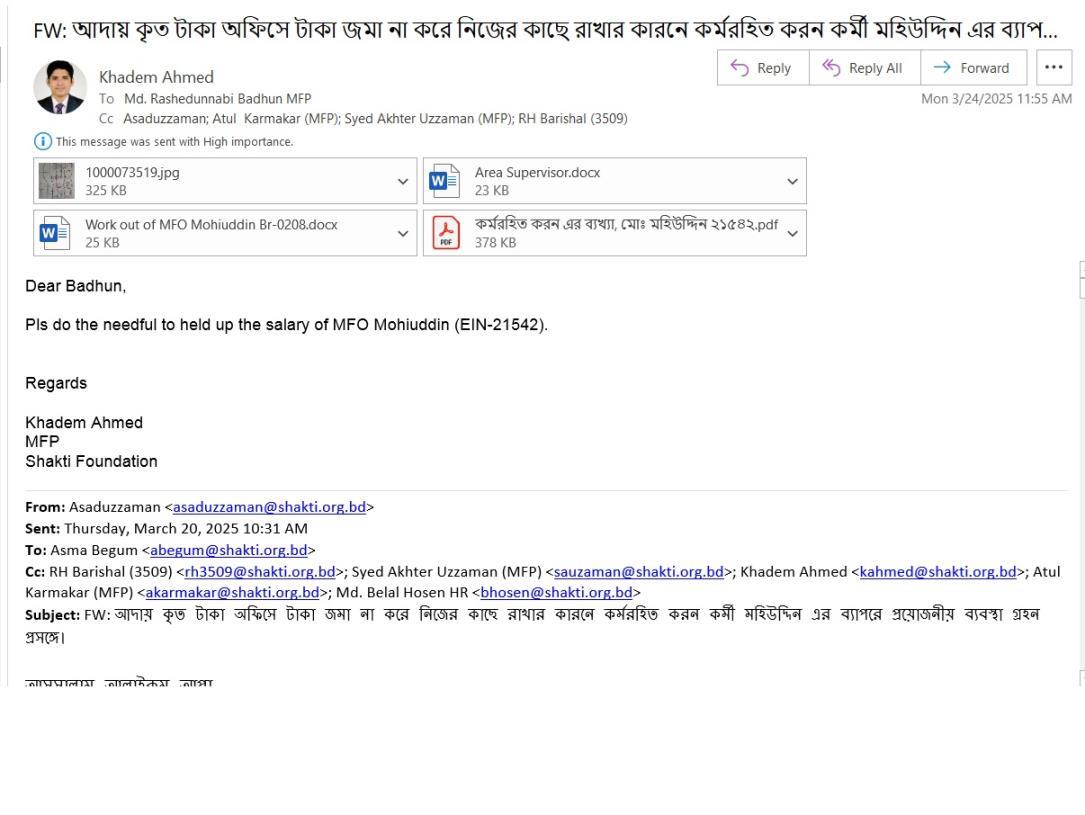Open the 1000073519.jpg file name
The image size is (1085, 815).
pyautogui.click(x=132, y=172)
